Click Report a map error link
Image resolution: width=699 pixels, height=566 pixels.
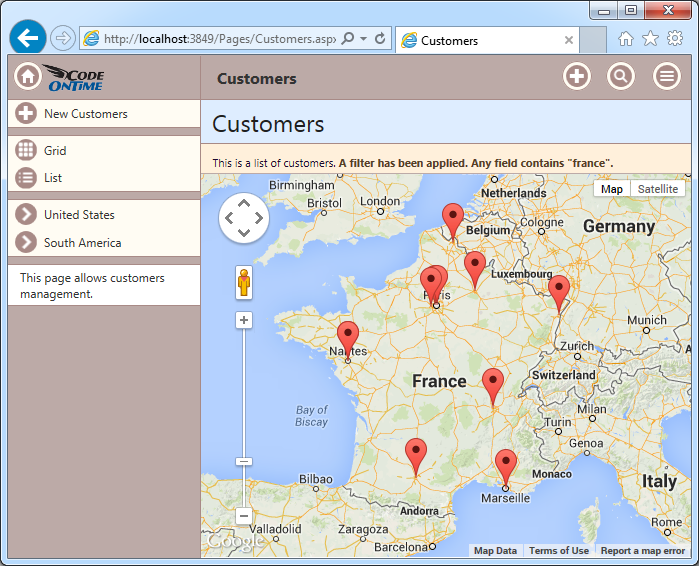pos(642,551)
